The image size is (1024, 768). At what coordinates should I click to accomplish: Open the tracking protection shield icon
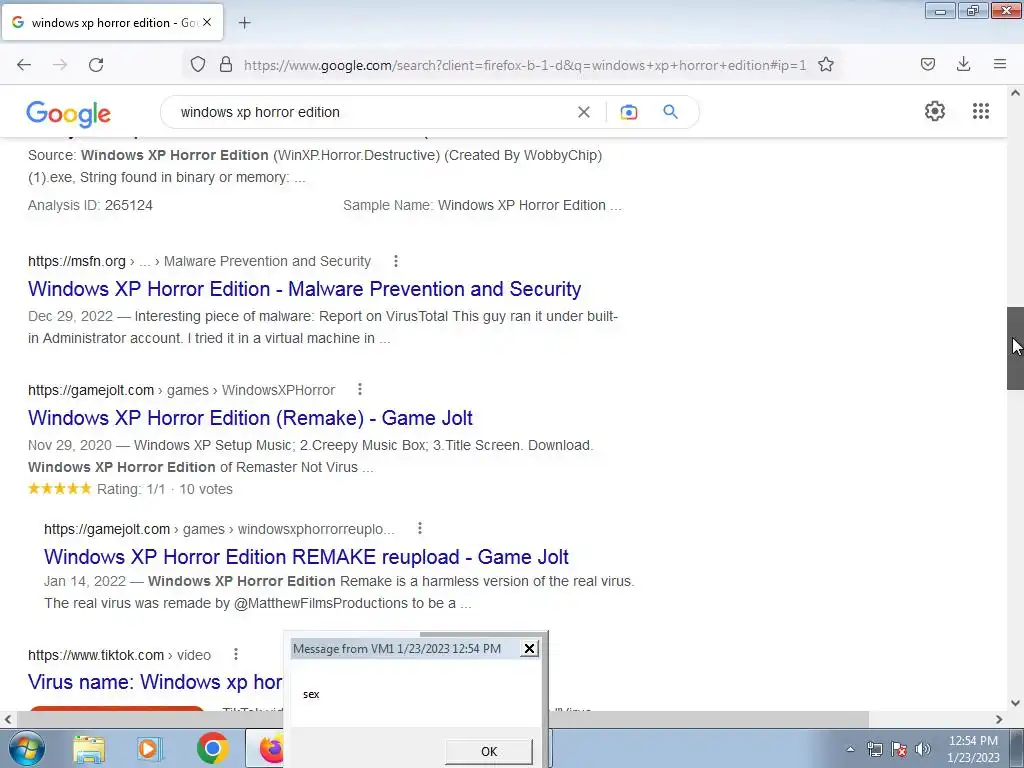point(198,65)
